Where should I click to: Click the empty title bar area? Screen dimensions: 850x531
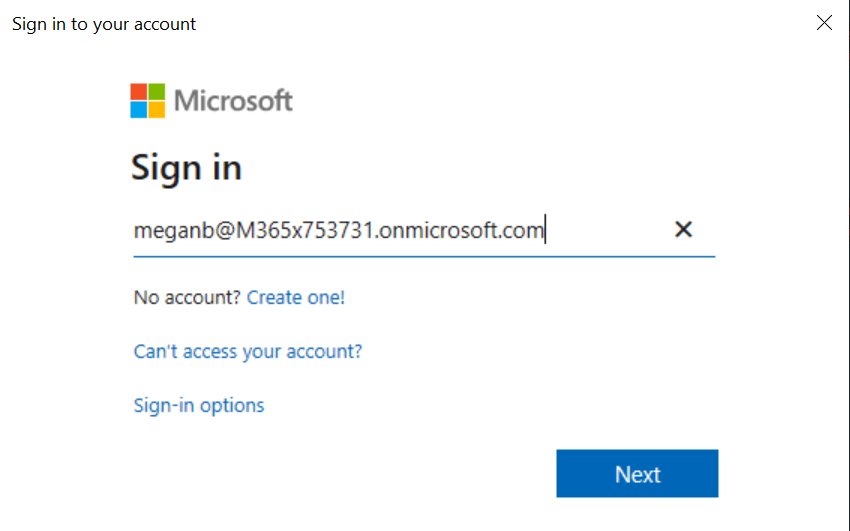coord(500,23)
